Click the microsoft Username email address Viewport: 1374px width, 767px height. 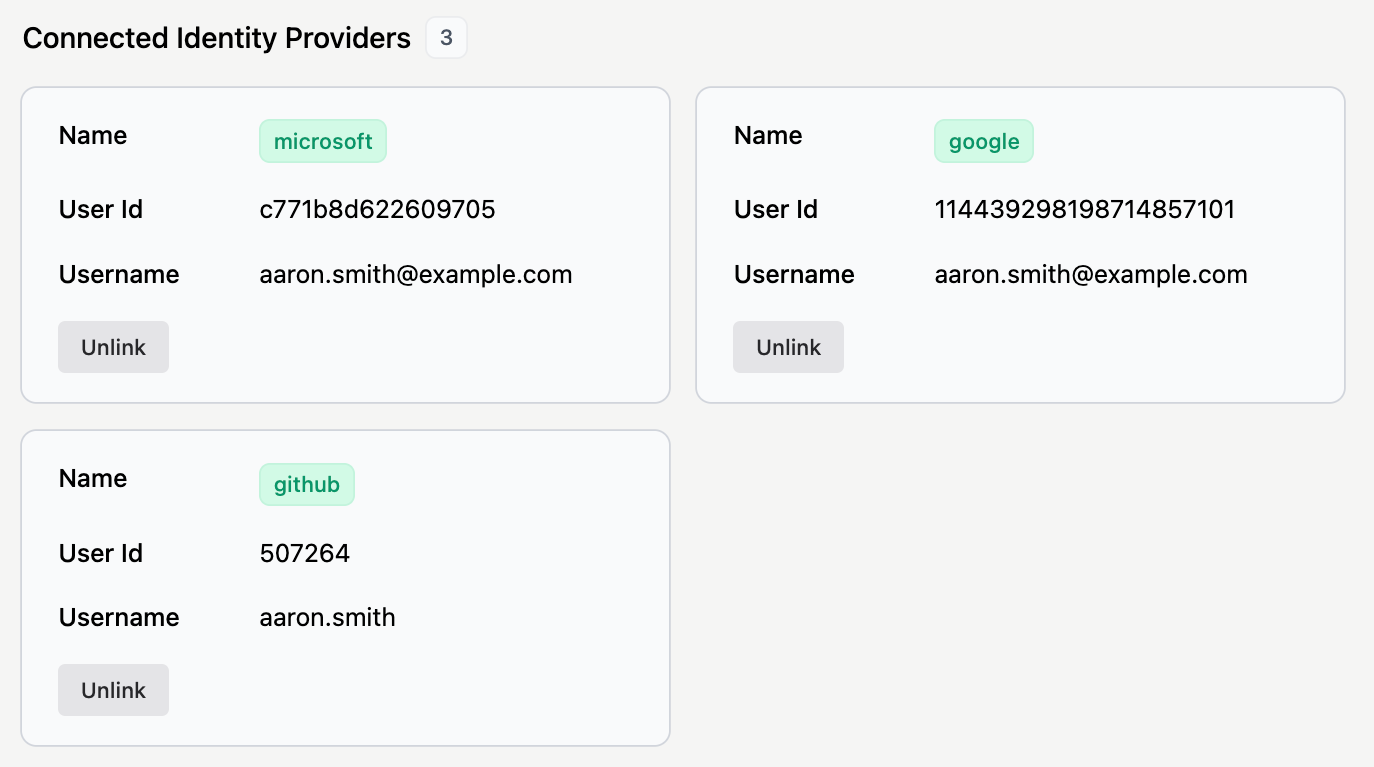click(416, 274)
